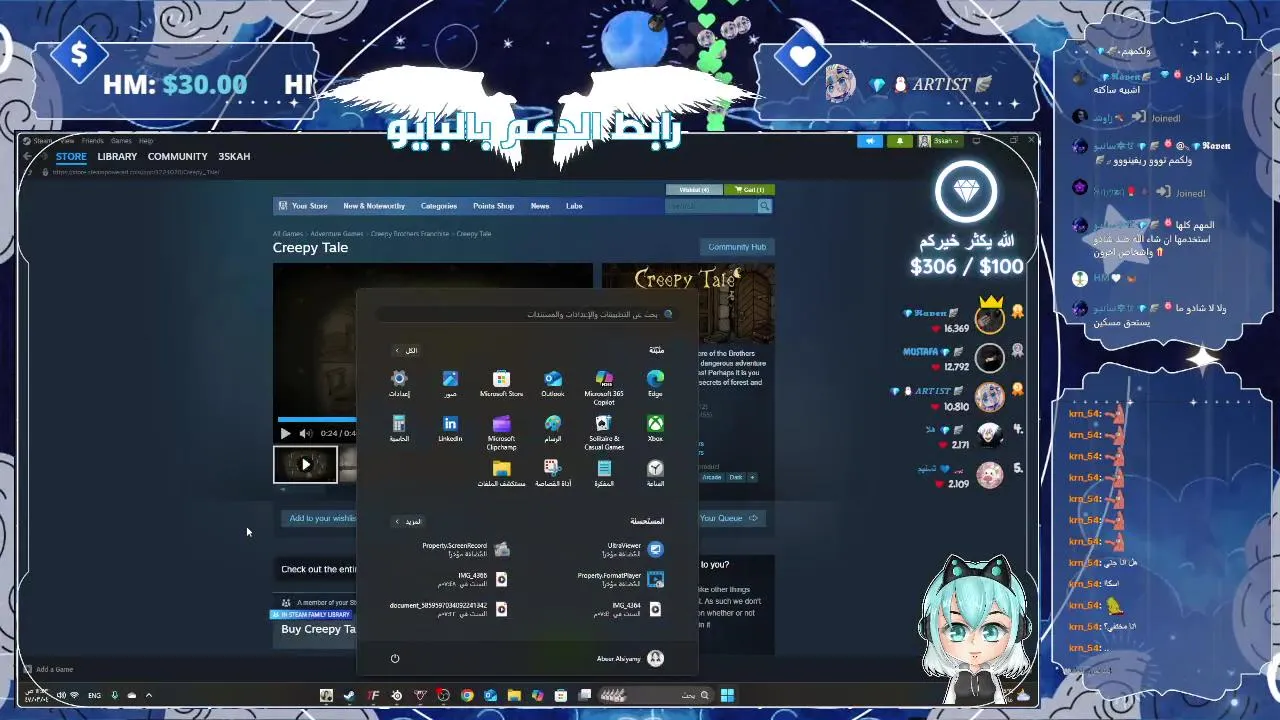
Task: Switch to Steam STORE tab
Action: pos(71,156)
